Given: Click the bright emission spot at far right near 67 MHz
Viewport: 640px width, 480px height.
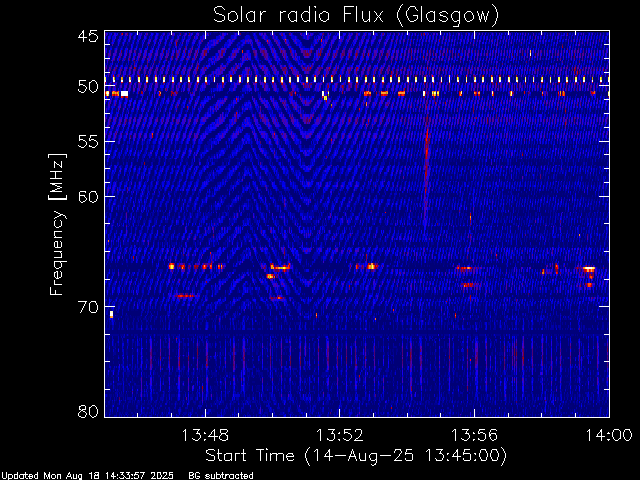Looking at the screenshot, I should coord(589,269).
